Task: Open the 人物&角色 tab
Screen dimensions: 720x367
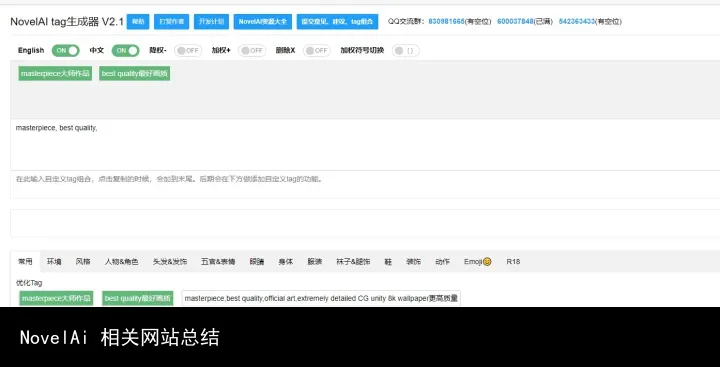Action: pyautogui.click(x=121, y=262)
